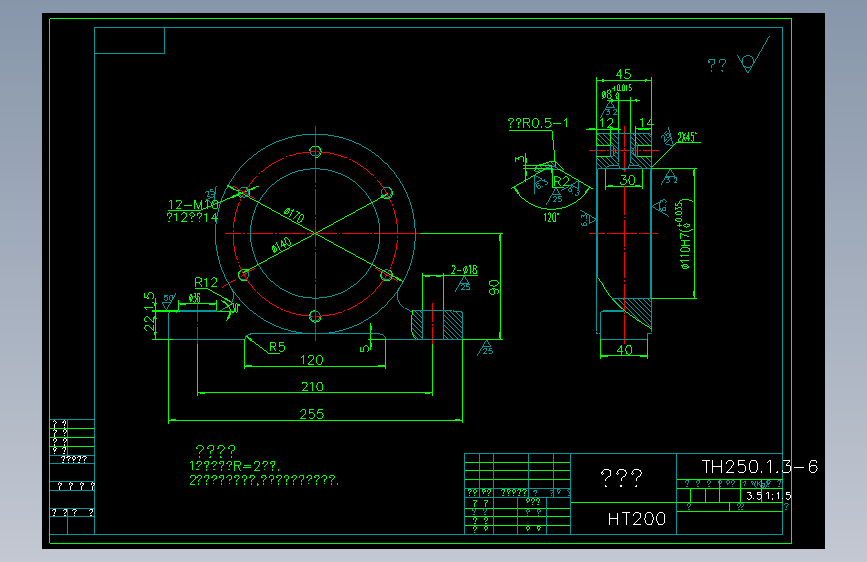The width and height of the screenshot is (867, 562).
Task: Click the 255 overall base length dimension
Action: point(311,414)
